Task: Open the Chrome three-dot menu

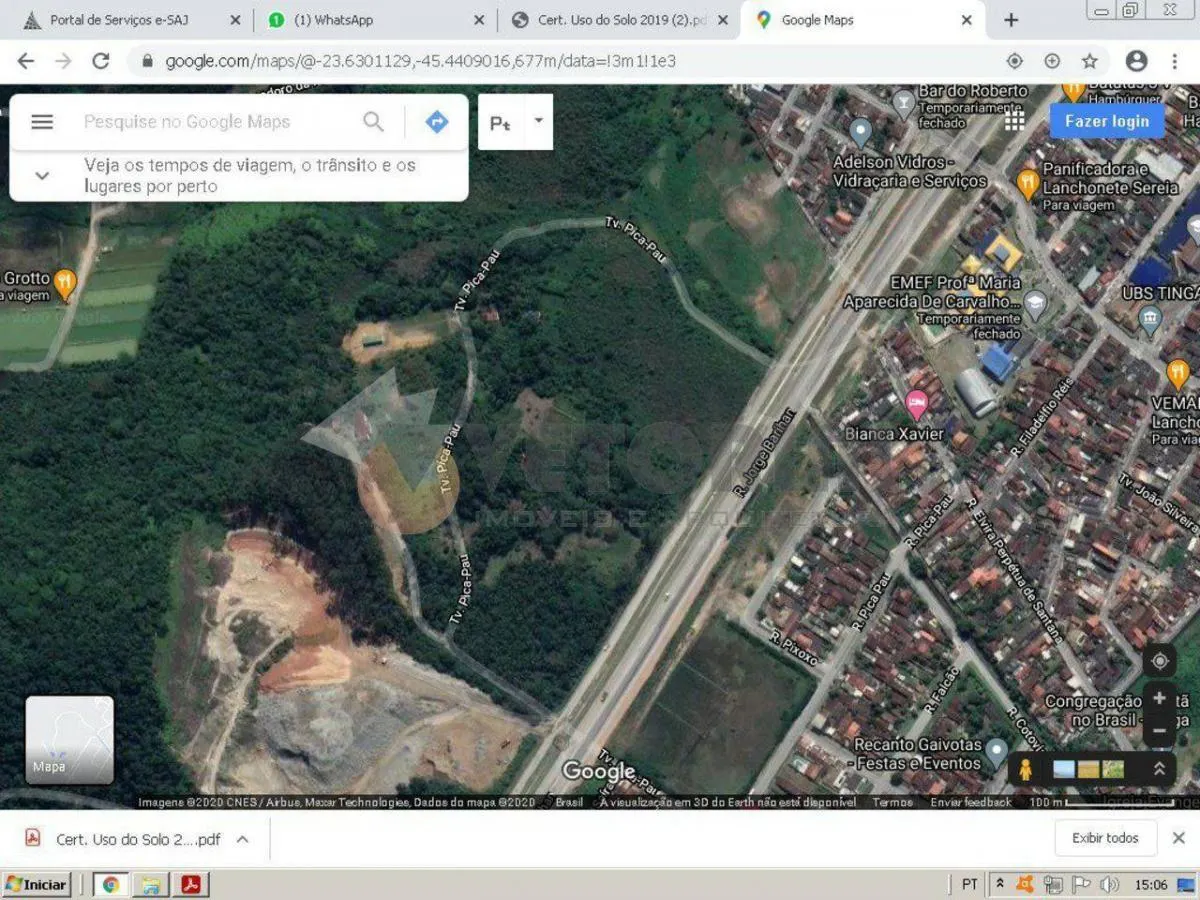Action: pyautogui.click(x=1176, y=61)
